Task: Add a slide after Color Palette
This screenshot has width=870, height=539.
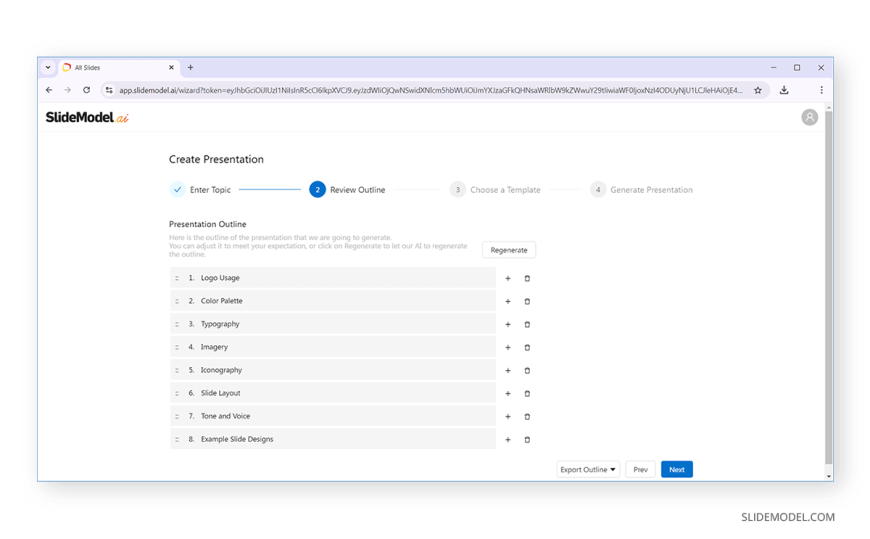Action: point(508,301)
